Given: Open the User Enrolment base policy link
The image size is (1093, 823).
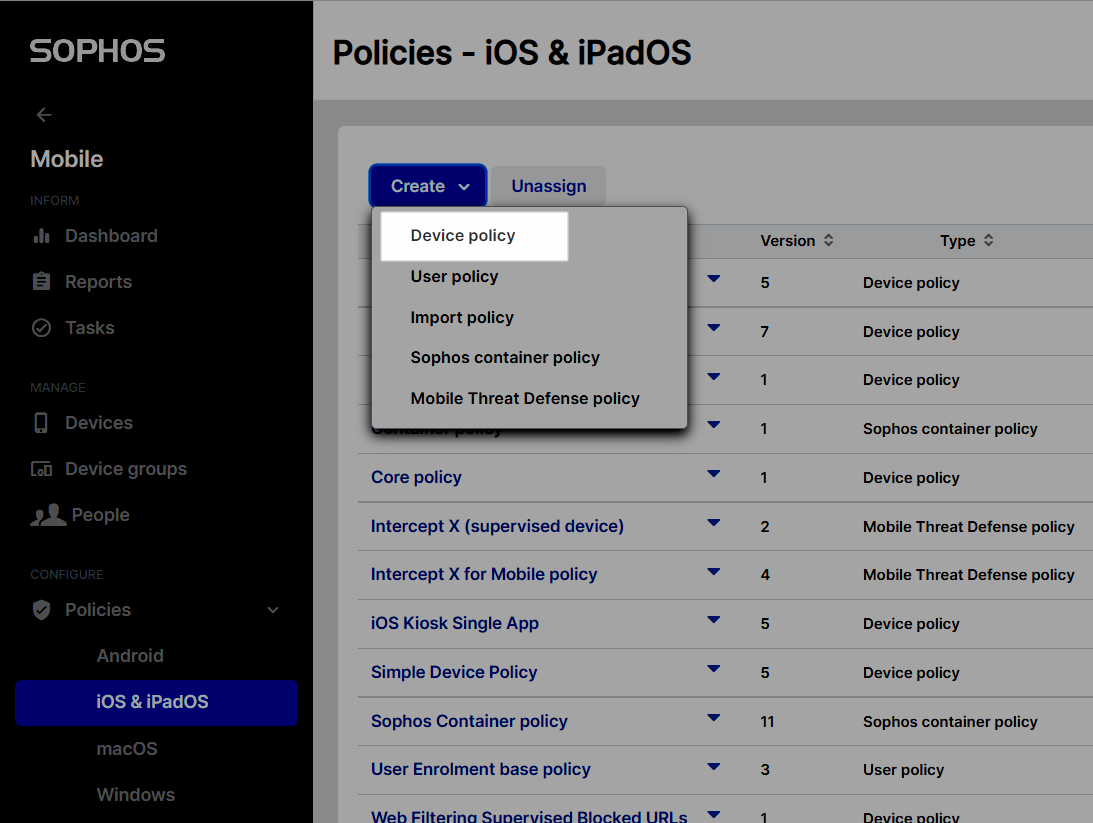Looking at the screenshot, I should [x=480, y=769].
